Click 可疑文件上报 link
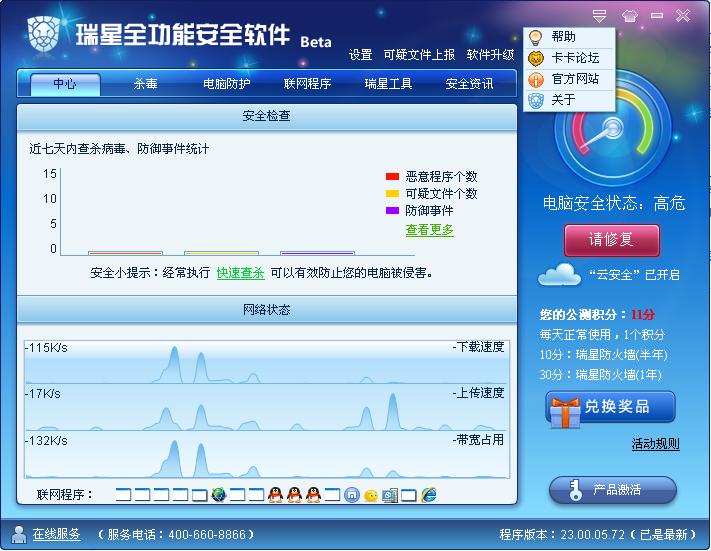Screen dimensions: 711x551 pos(419,55)
